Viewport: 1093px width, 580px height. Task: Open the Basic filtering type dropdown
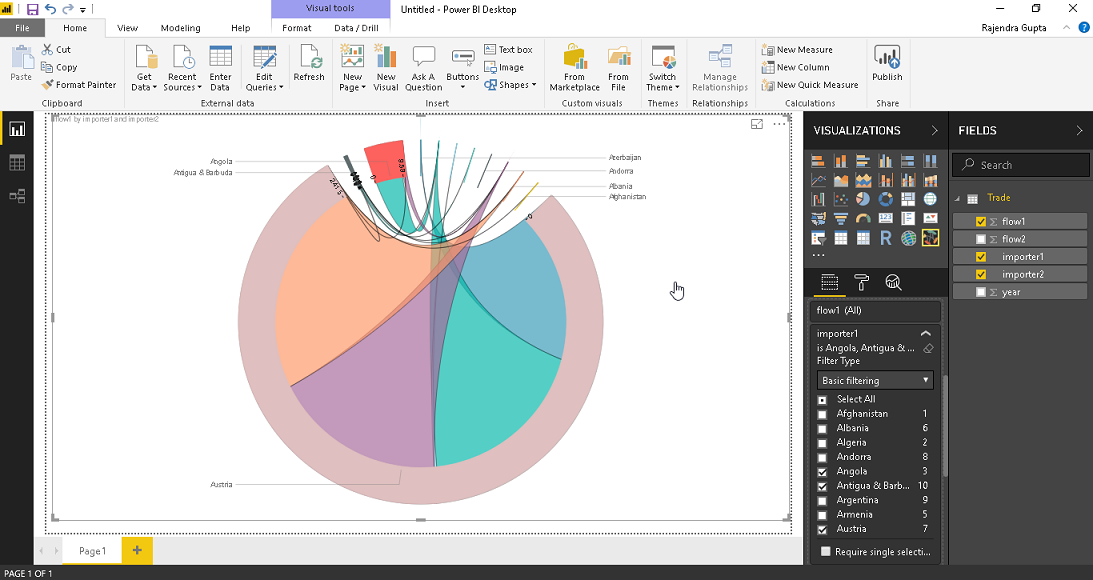tap(875, 381)
